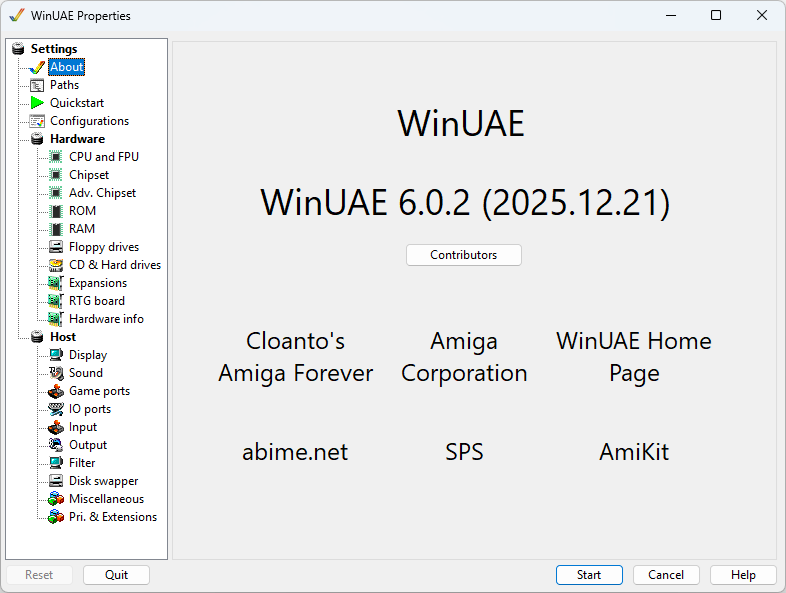Open the AmiKit link
Image resolution: width=786 pixels, height=593 pixels.
pos(634,452)
